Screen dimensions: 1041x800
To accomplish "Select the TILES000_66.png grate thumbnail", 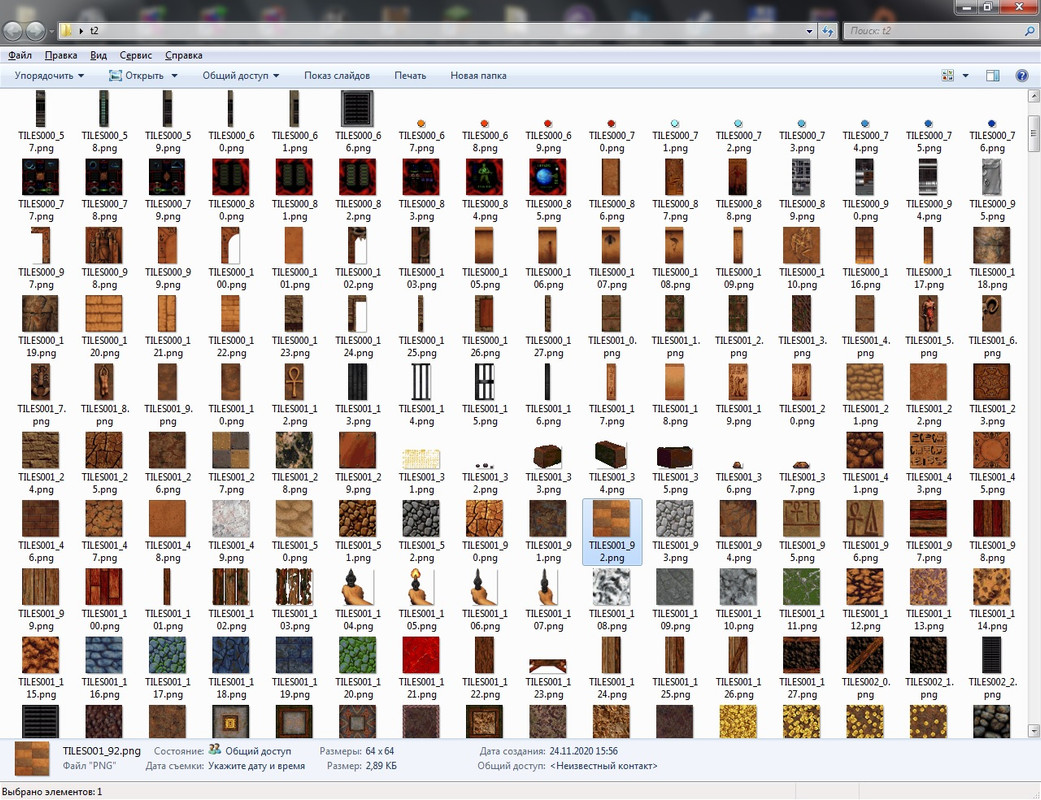I will (x=357, y=109).
